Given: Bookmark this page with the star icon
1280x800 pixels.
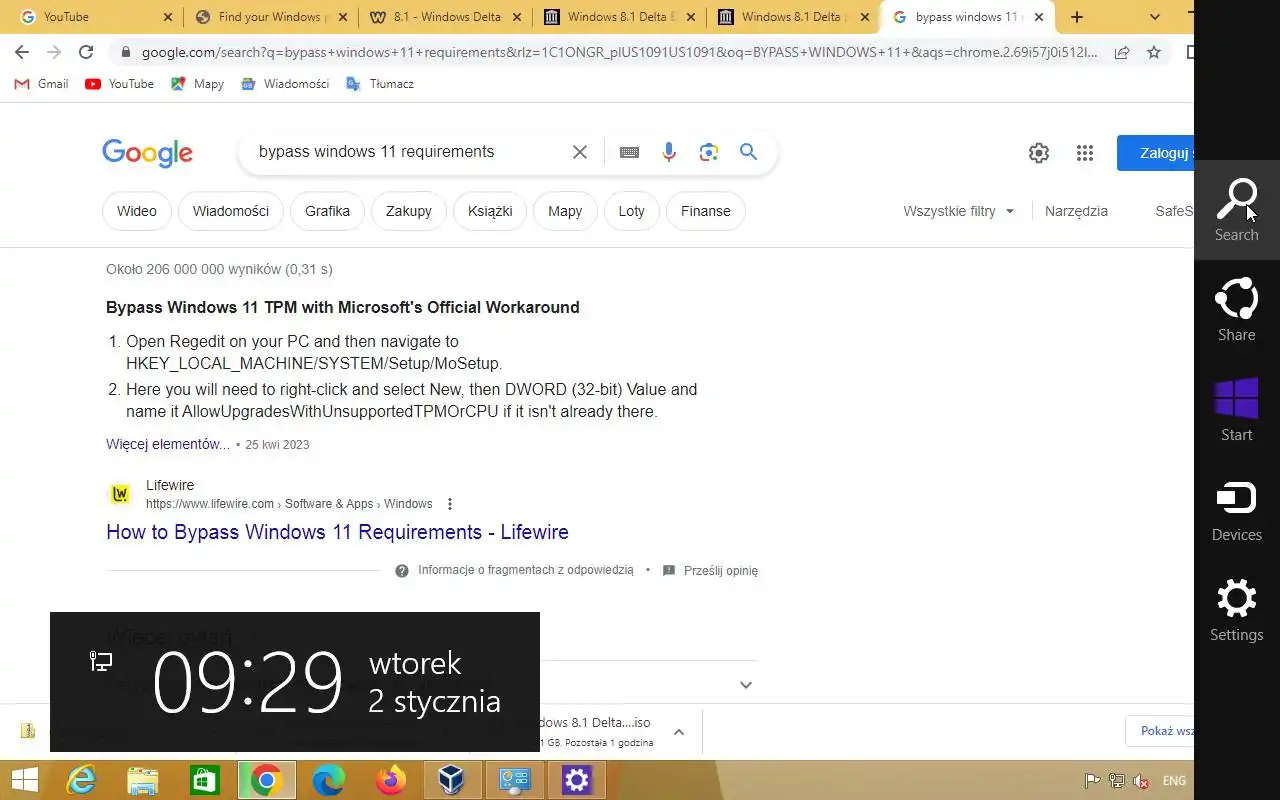Looking at the screenshot, I should (1154, 52).
